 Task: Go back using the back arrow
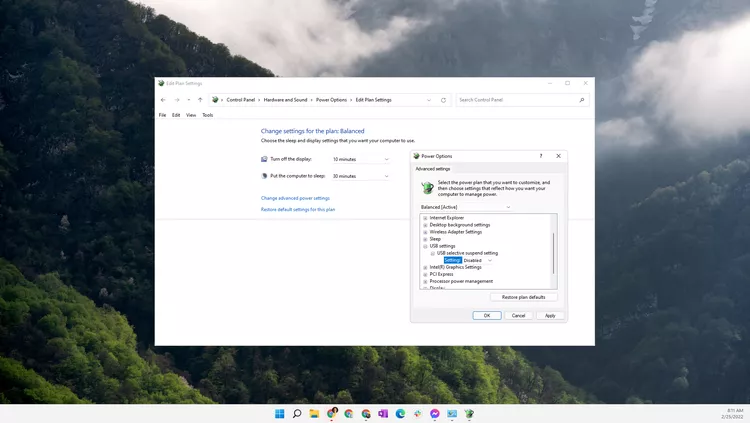tap(163, 100)
